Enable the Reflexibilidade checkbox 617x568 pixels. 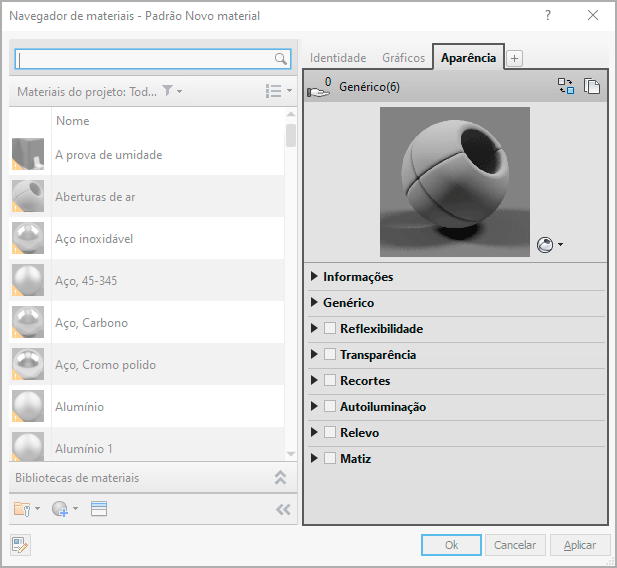click(330, 328)
